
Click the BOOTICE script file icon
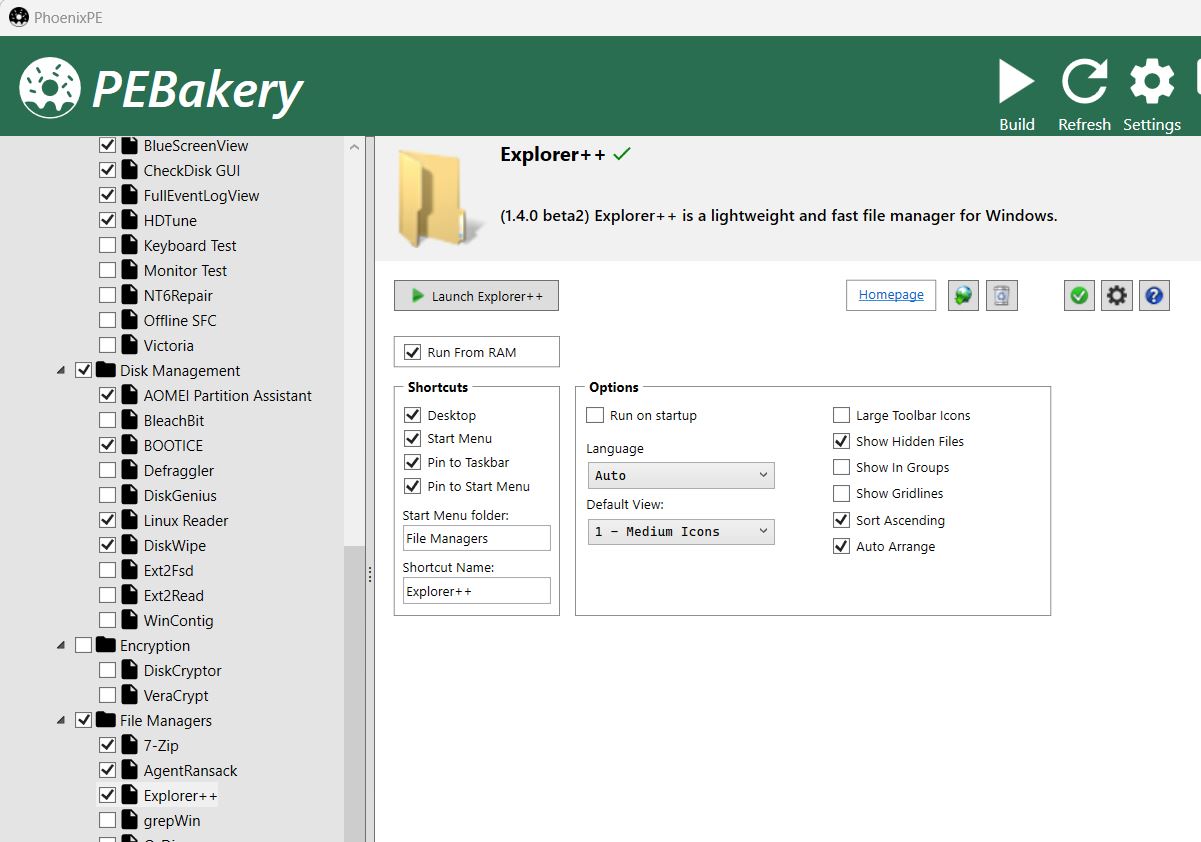pos(129,445)
